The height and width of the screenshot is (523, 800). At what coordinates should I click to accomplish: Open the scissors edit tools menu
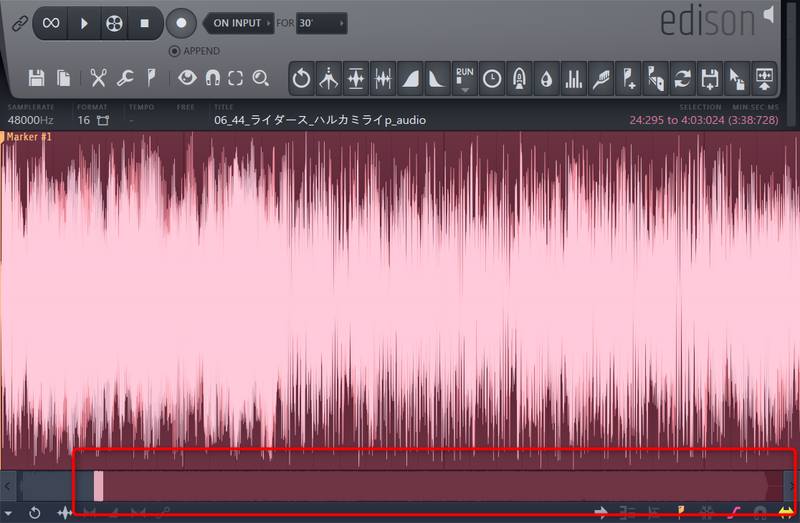tap(98, 78)
